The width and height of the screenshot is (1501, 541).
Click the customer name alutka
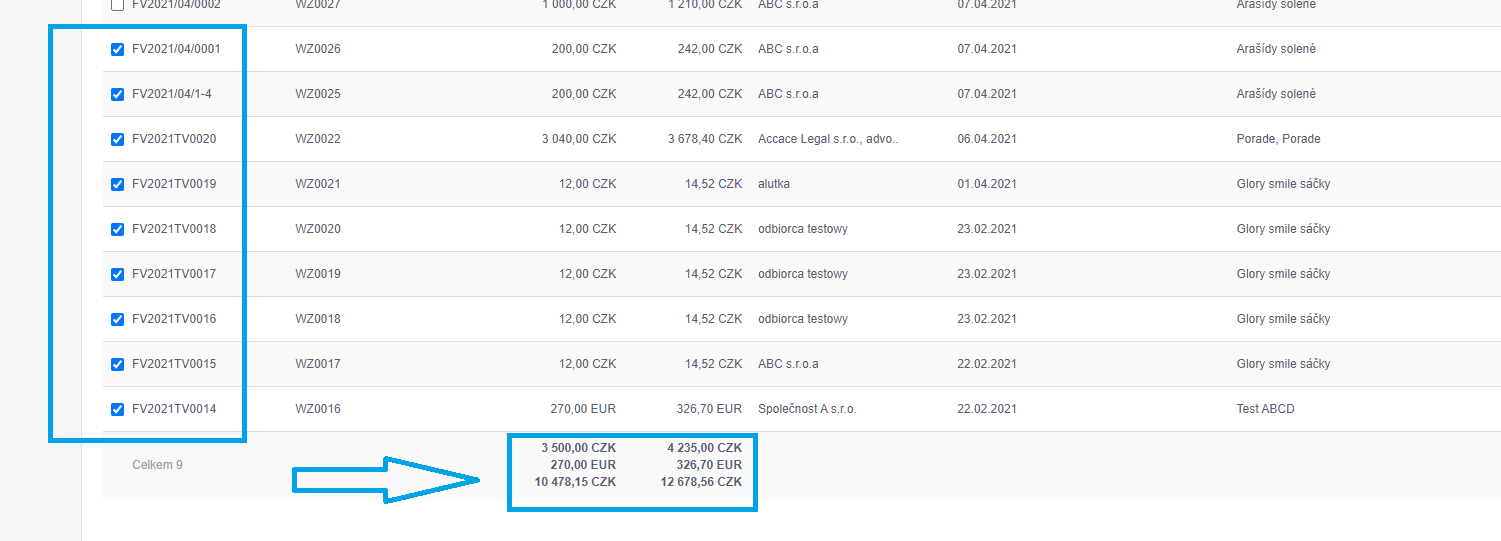point(774,184)
